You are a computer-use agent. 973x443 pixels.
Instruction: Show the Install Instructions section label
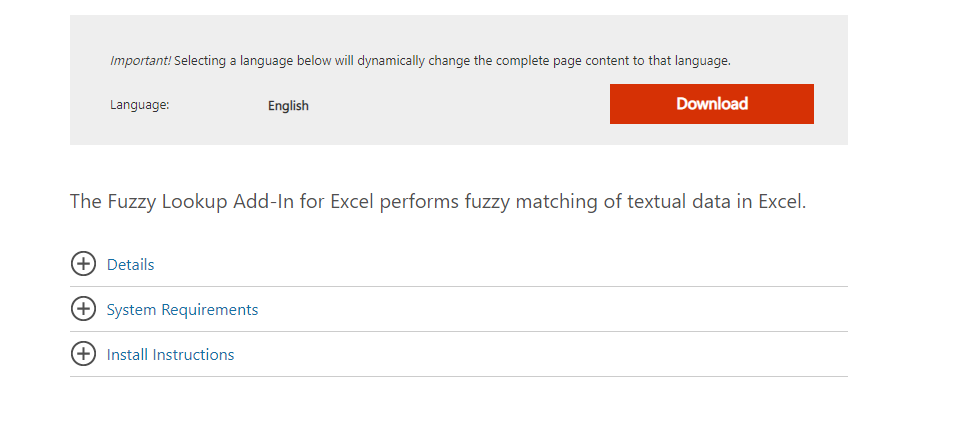tap(171, 354)
